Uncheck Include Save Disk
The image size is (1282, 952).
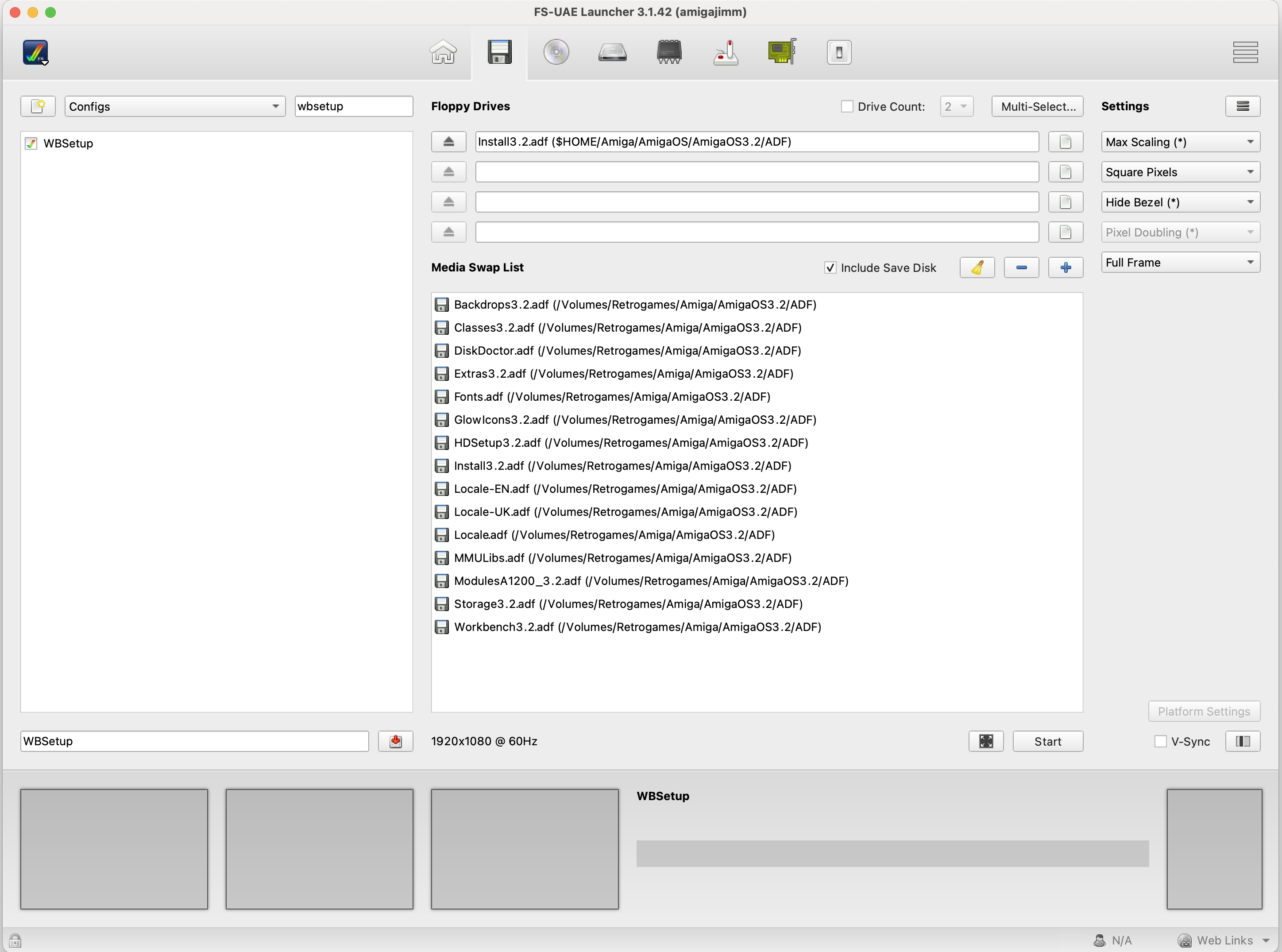[x=830, y=268]
